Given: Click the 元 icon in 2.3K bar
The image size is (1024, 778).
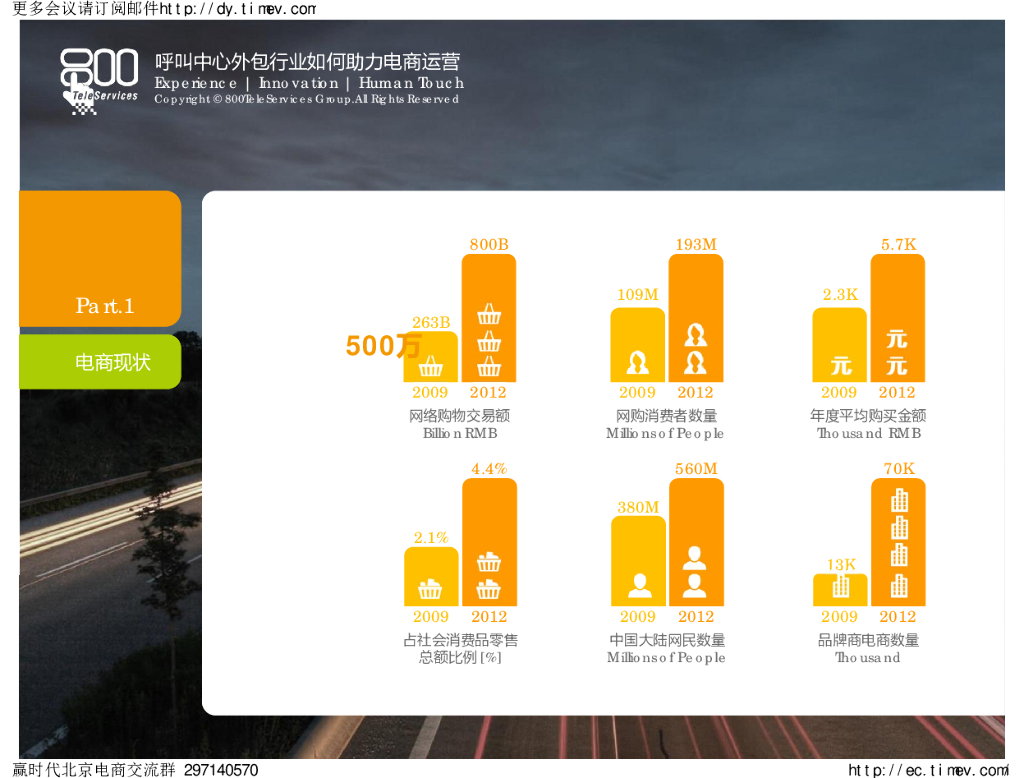Looking at the screenshot, I should pyautogui.click(x=840, y=365).
